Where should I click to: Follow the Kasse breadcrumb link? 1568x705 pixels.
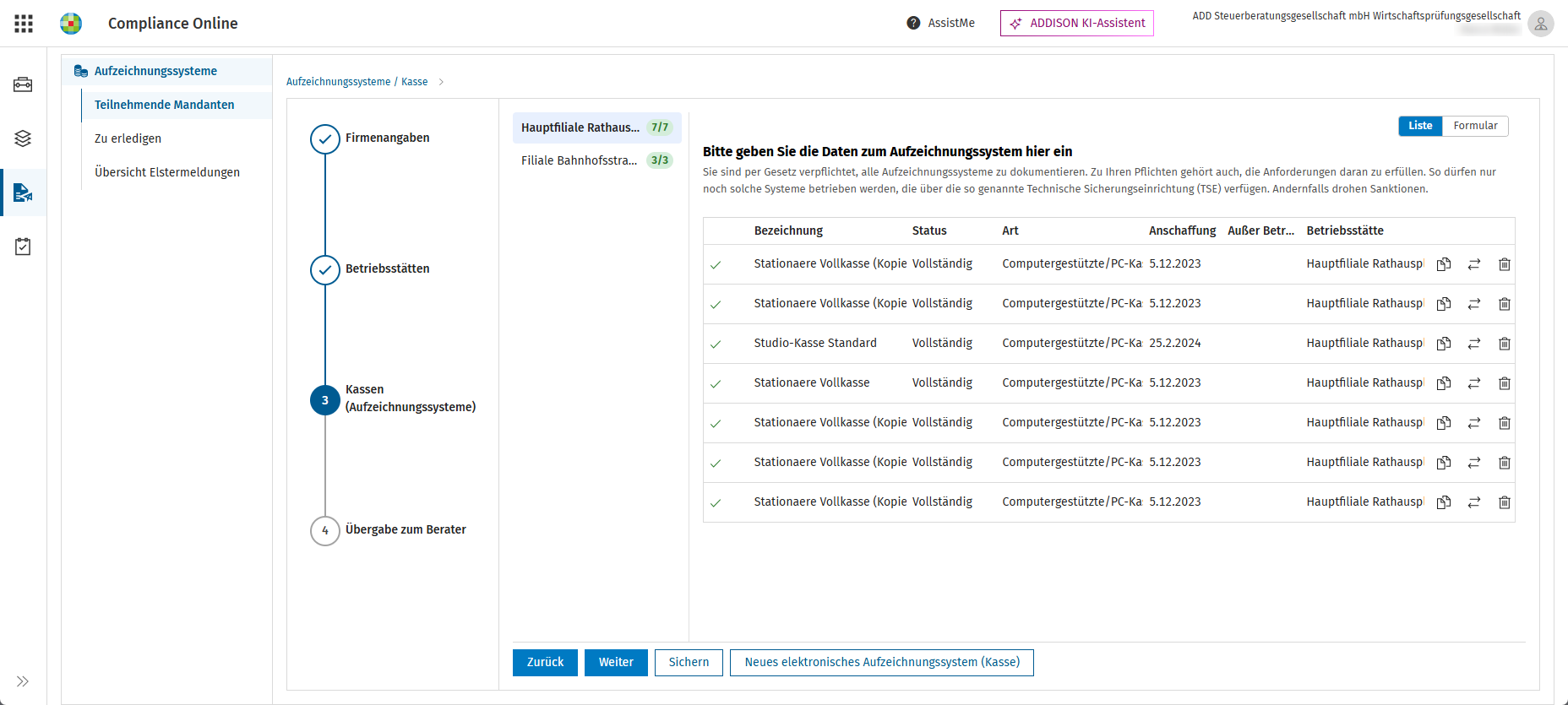(x=414, y=82)
